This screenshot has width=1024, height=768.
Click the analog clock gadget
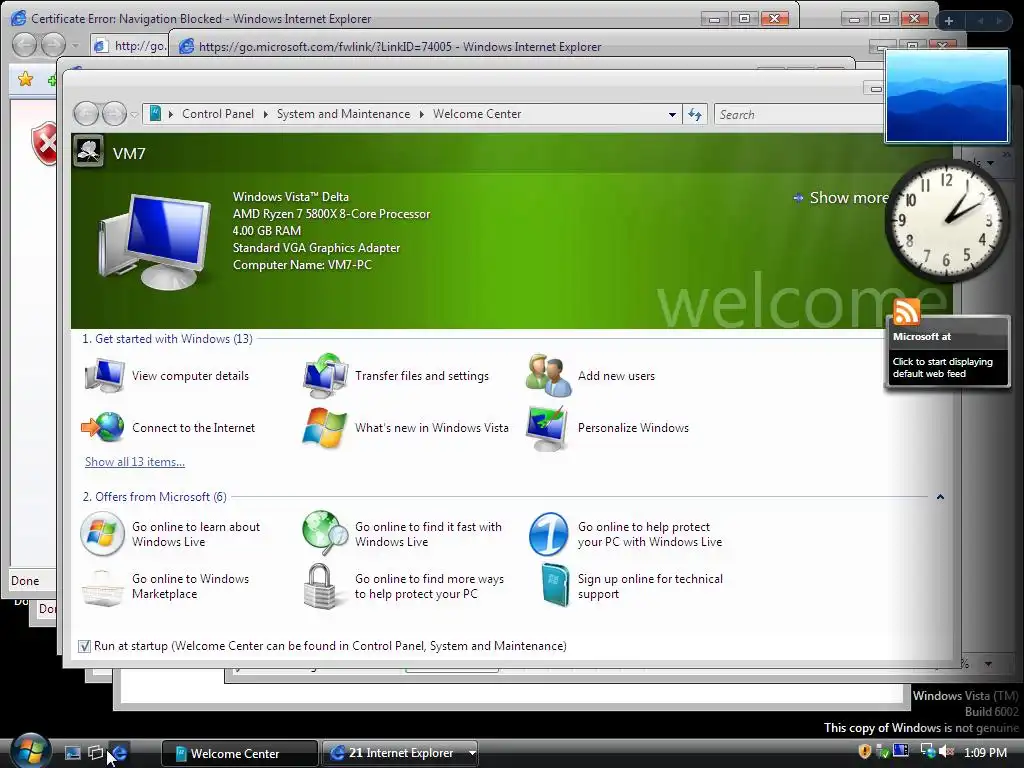(946, 219)
